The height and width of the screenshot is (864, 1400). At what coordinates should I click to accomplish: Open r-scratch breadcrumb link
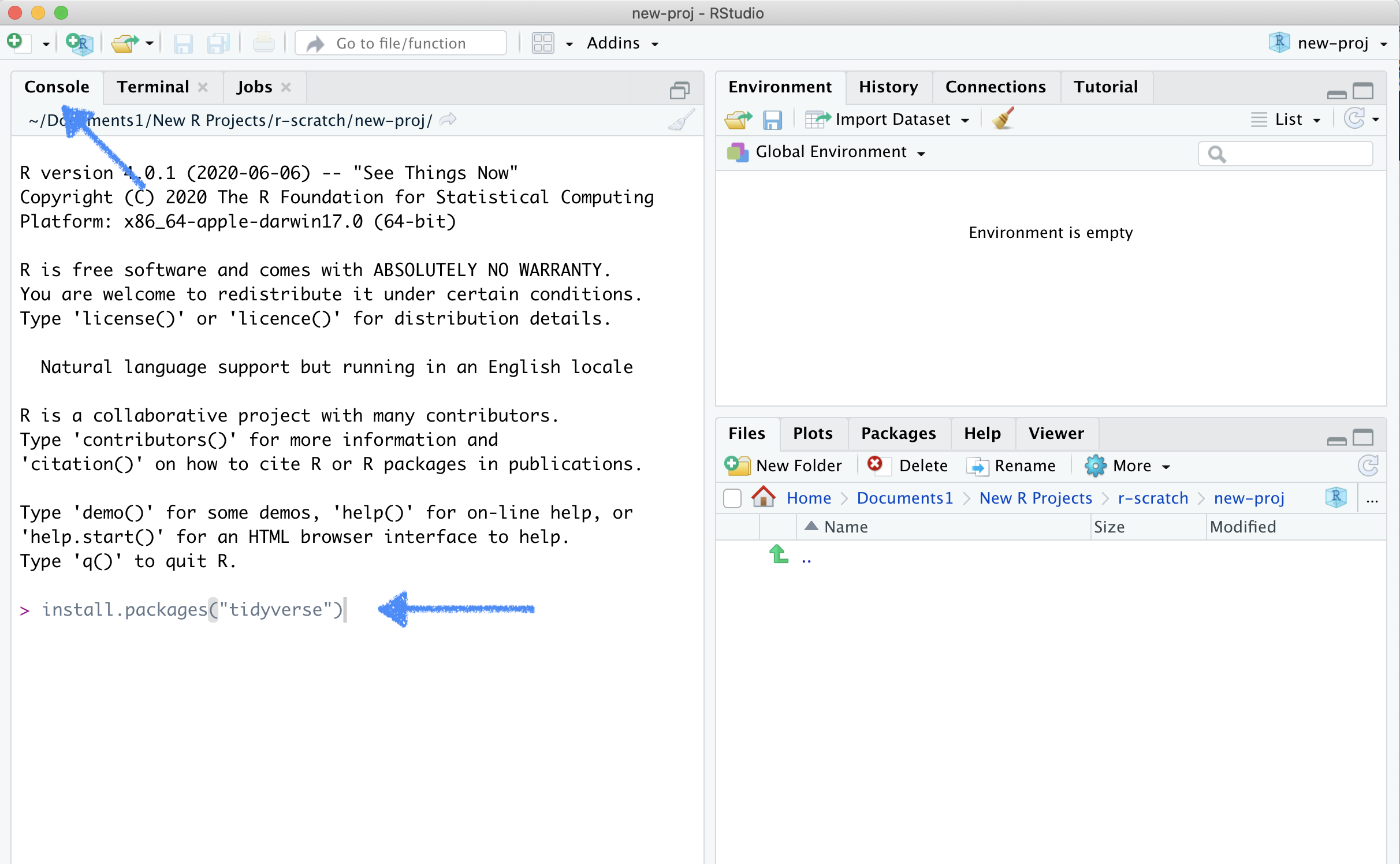click(1153, 498)
